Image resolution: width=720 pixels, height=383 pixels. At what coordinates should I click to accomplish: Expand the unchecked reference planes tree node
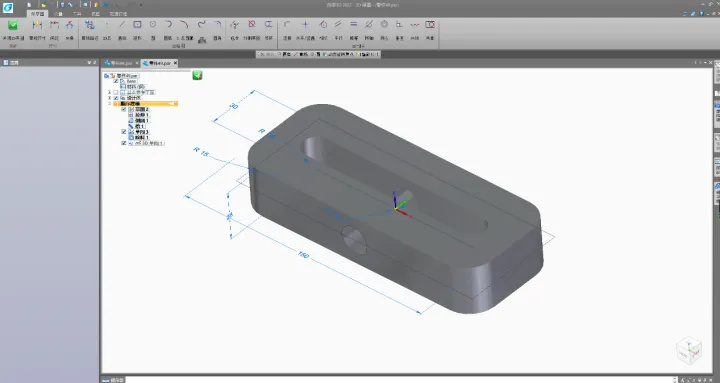point(109,92)
